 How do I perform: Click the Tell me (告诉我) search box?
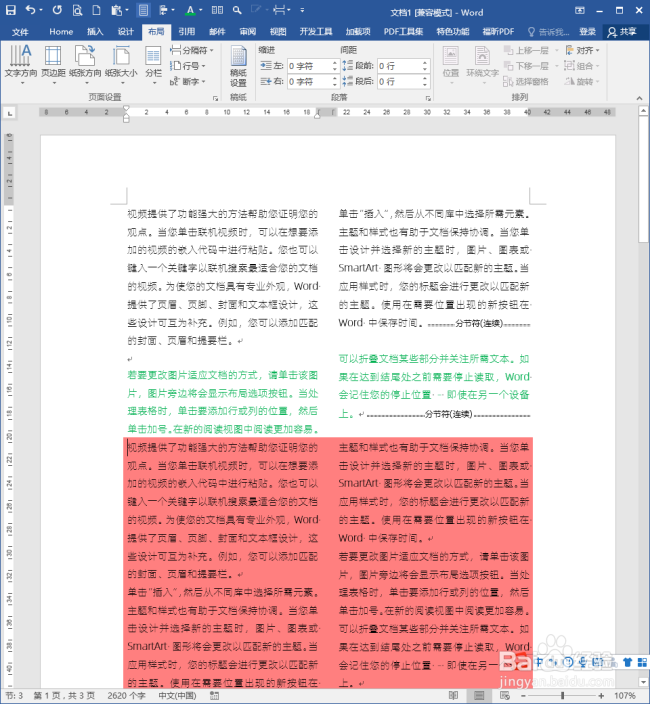(548, 32)
